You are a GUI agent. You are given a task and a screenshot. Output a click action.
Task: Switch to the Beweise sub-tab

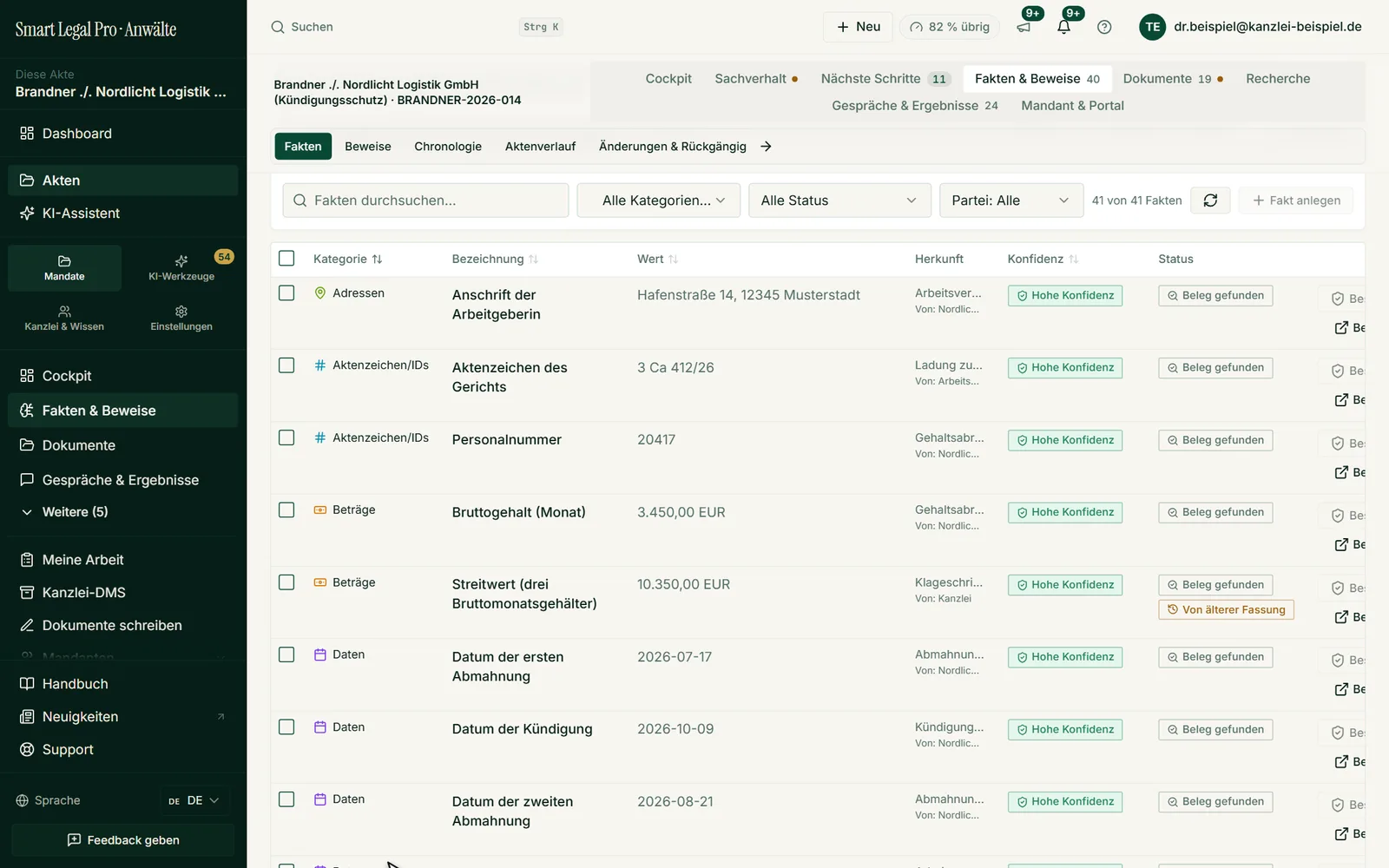[x=368, y=147]
